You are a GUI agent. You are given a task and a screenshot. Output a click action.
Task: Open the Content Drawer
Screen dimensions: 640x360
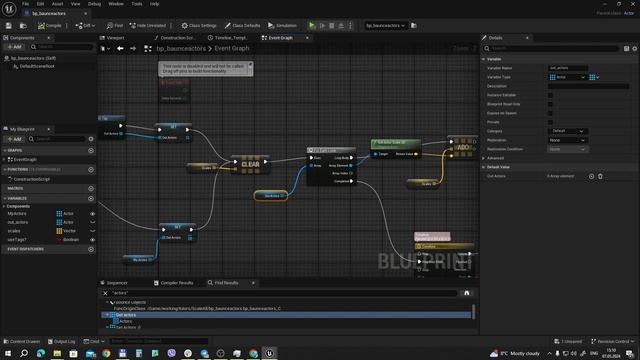coord(22,341)
